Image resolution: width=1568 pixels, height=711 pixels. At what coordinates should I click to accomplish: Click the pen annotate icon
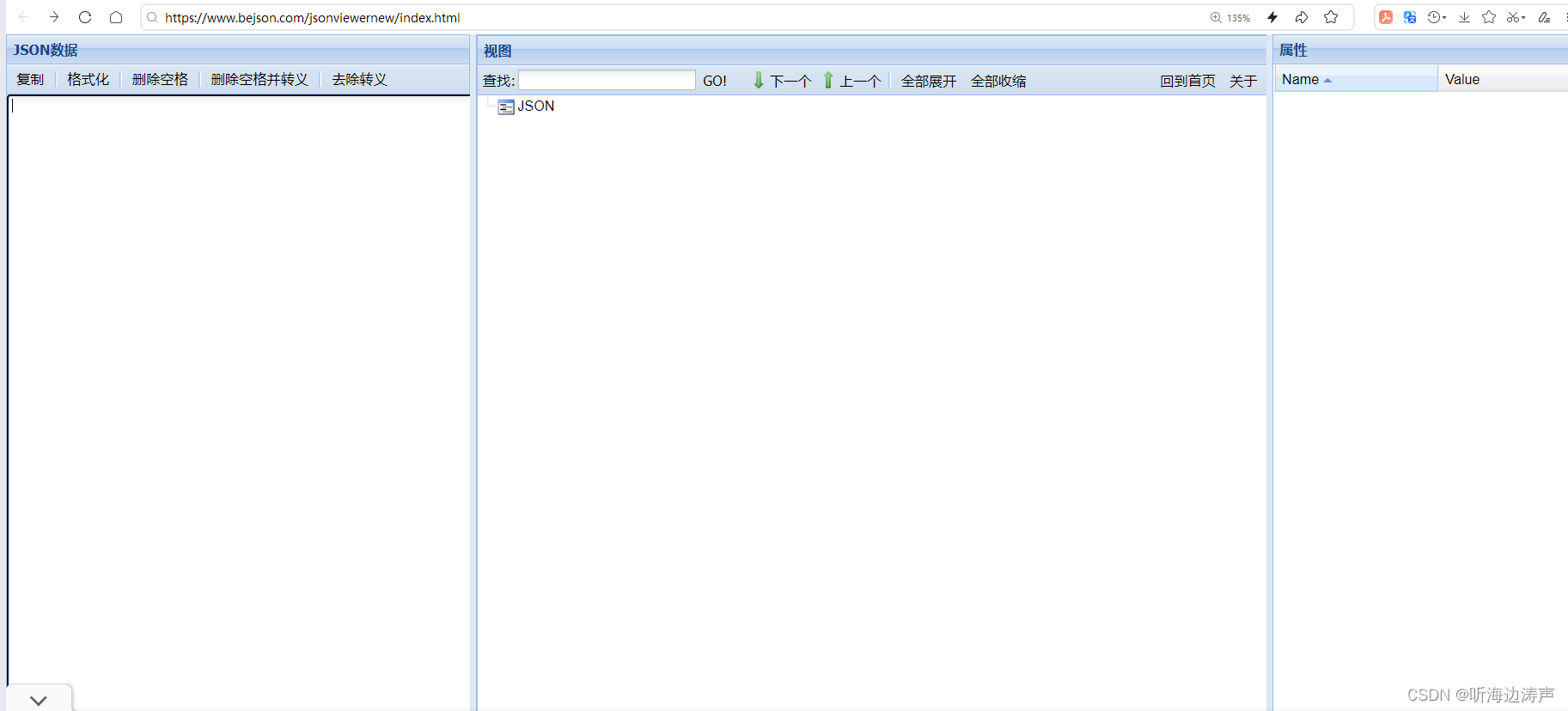1544,17
